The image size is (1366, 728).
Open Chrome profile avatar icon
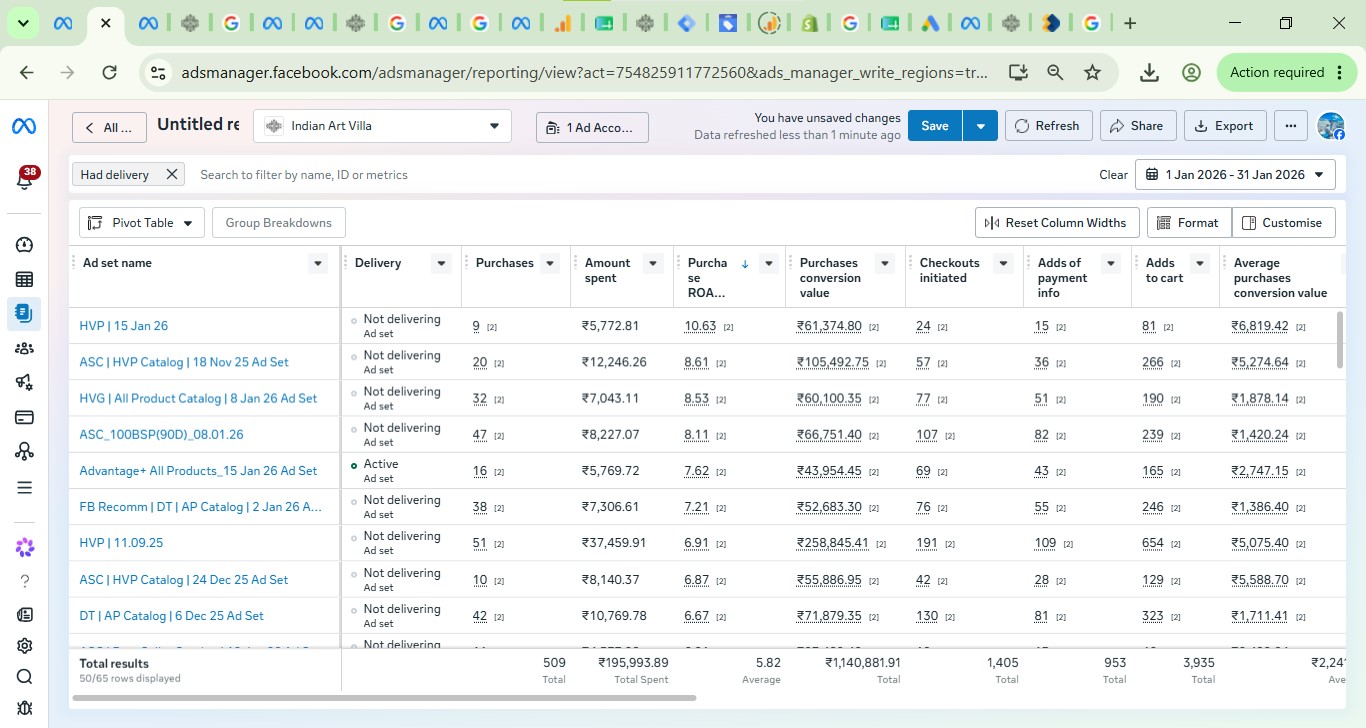point(1191,72)
